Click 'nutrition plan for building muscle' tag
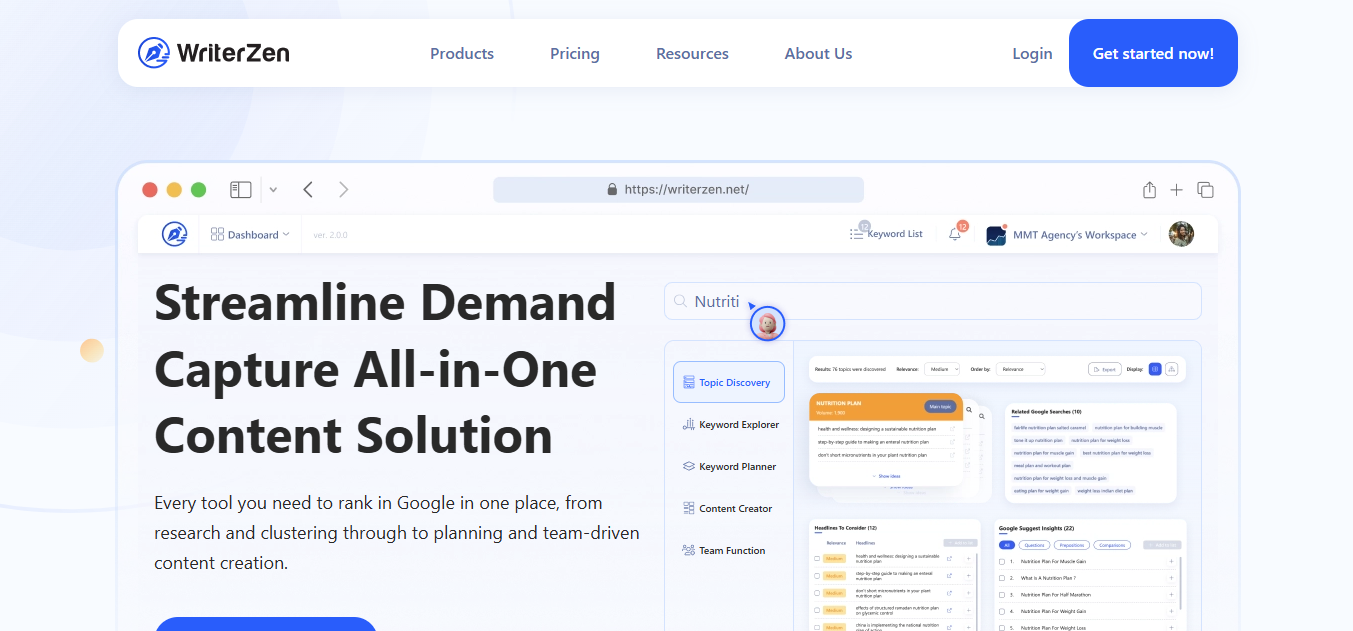This screenshot has height=631, width=1353. 1129,428
